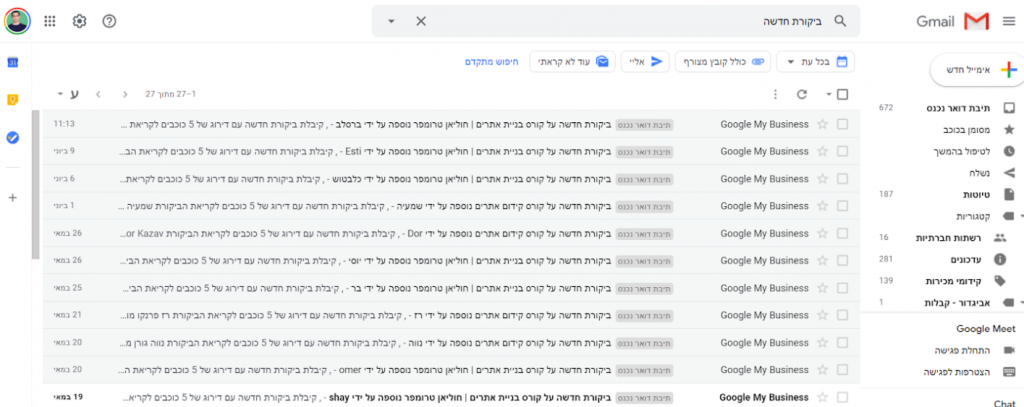Image resolution: width=1024 pixels, height=407 pixels.
Task: Select checkbox of the 21 במאי email
Action: (x=842, y=315)
